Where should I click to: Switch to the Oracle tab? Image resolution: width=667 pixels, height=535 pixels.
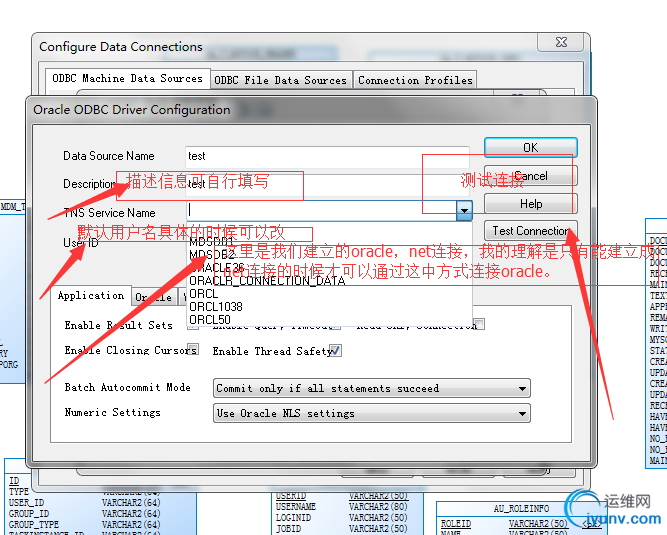coord(154,297)
